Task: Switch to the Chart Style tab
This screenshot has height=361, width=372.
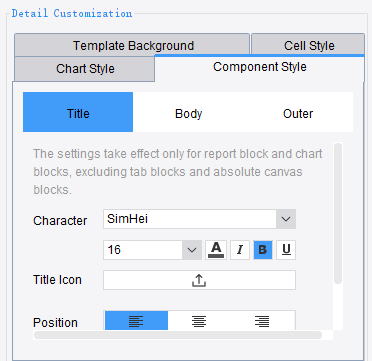Action: click(x=85, y=69)
